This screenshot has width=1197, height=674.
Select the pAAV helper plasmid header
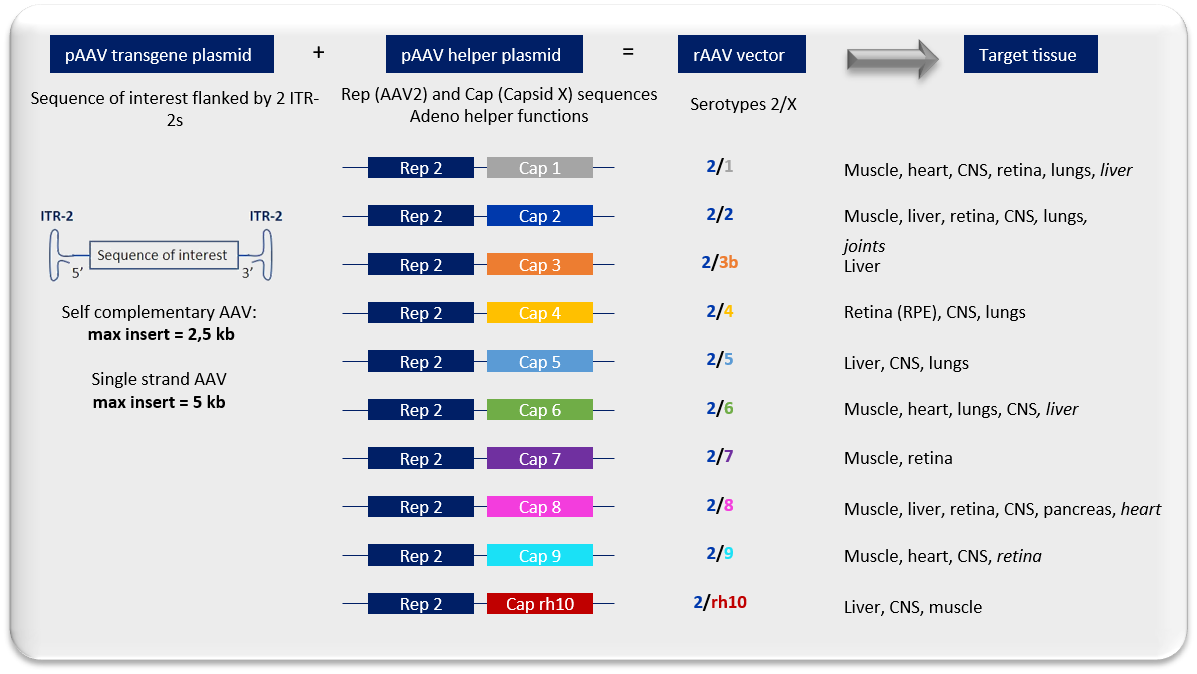481,55
